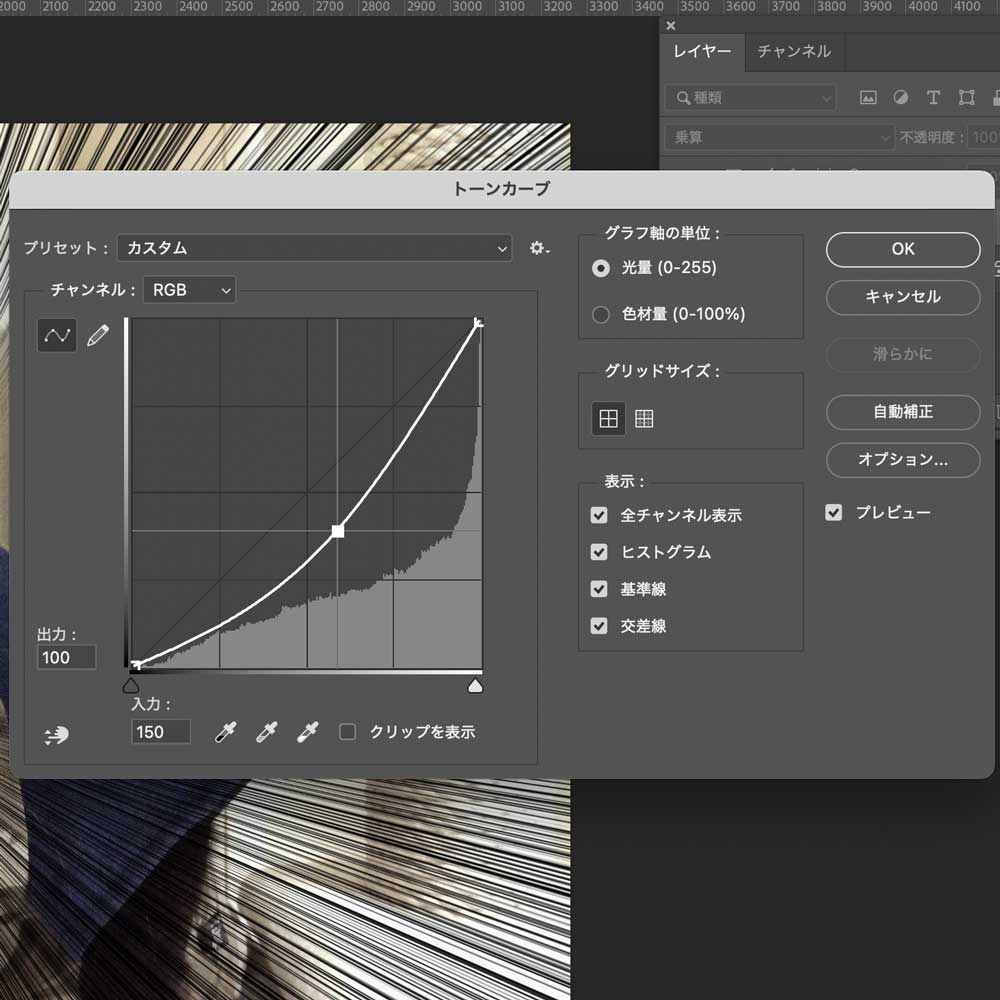Open the オプション... dialog
The image size is (1000, 1000).
click(x=903, y=460)
